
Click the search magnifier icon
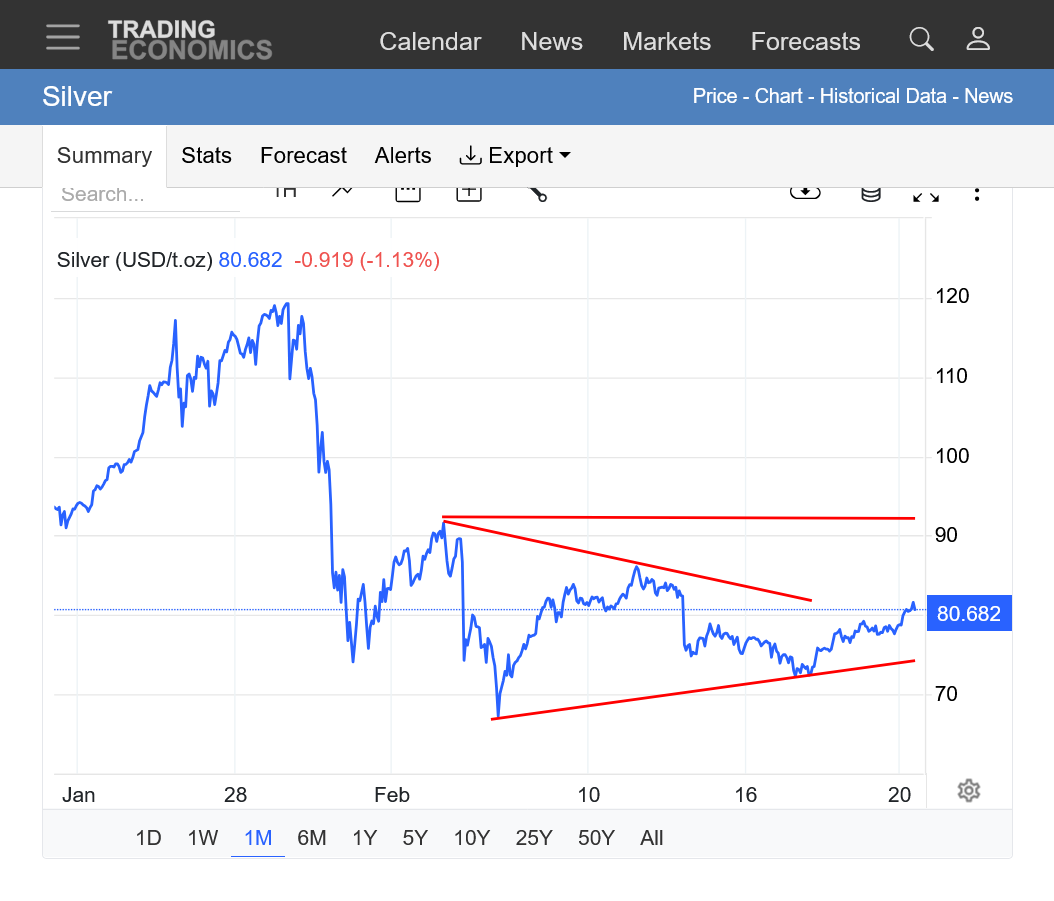[921, 40]
